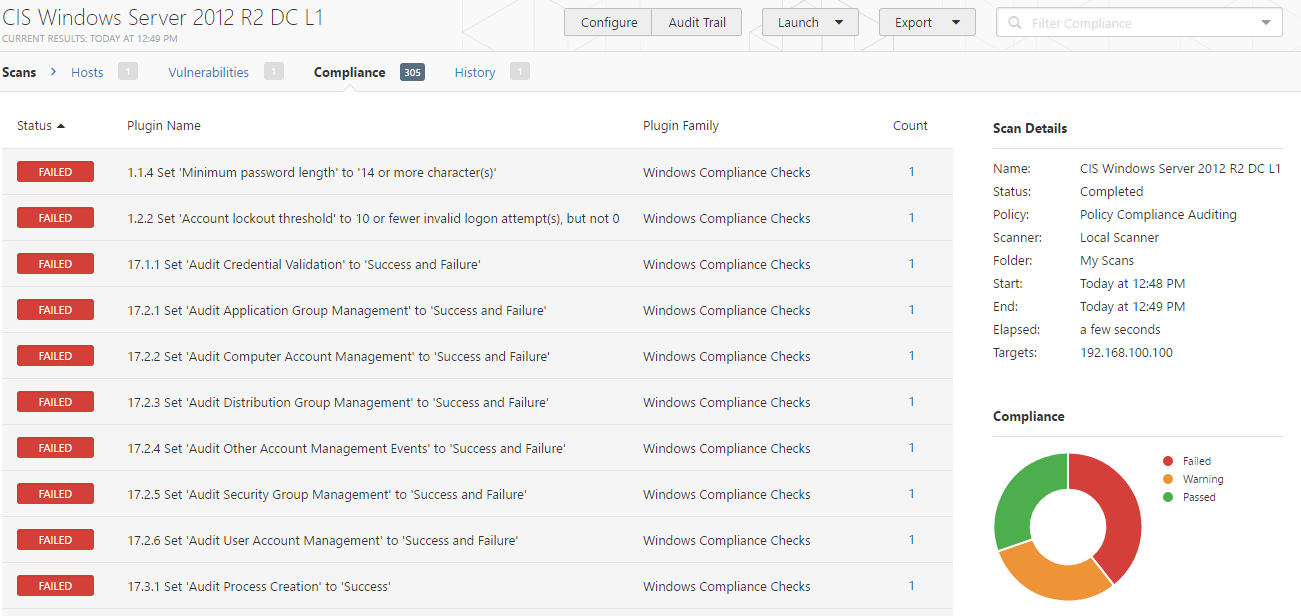The image size is (1301, 616).
Task: Click FAILED badge for 1.2.2 row
Action: pyautogui.click(x=55, y=218)
